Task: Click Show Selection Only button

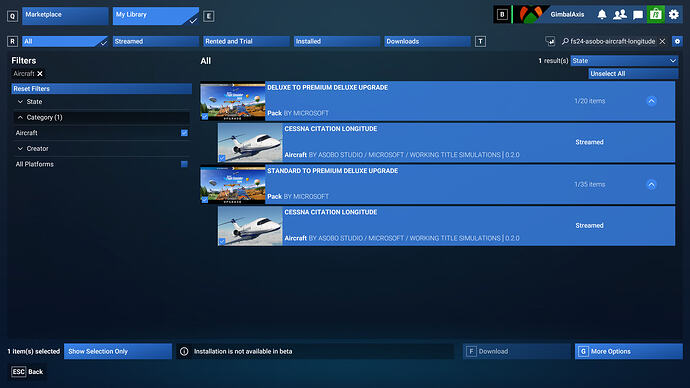Action: point(118,351)
